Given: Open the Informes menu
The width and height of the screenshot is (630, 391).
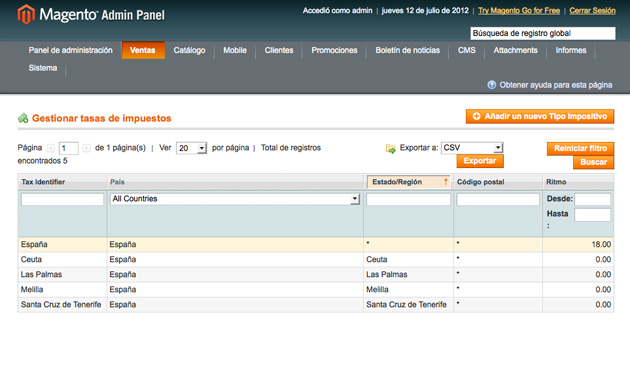Looking at the screenshot, I should 571,50.
